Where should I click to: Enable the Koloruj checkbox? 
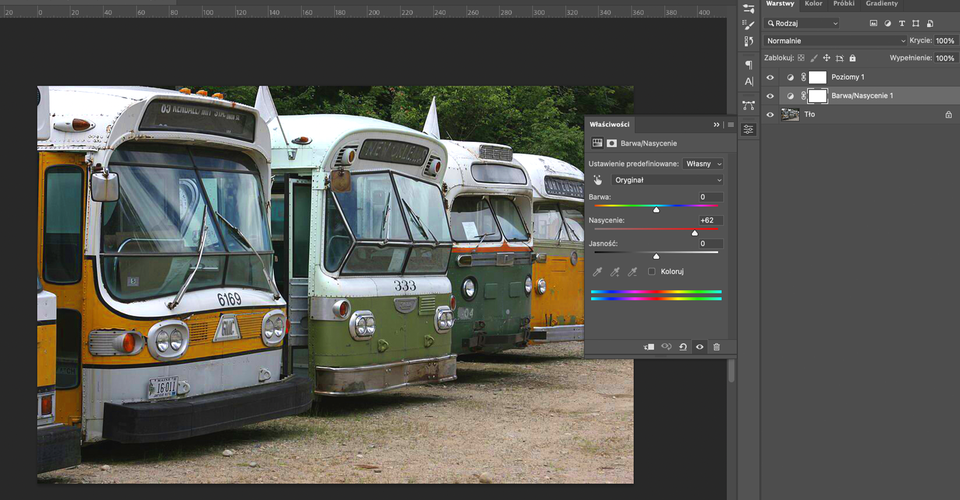point(651,271)
